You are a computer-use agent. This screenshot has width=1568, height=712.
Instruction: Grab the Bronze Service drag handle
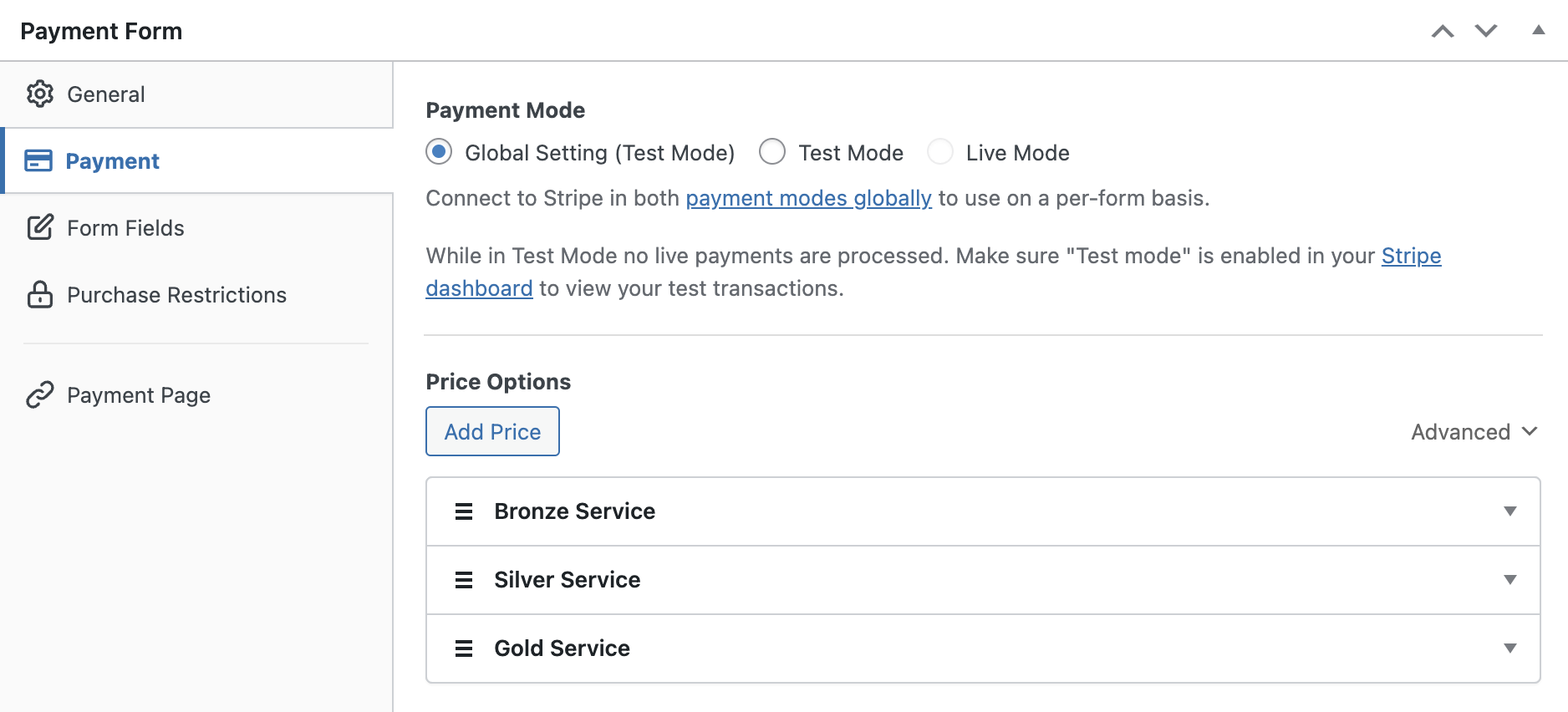(464, 511)
